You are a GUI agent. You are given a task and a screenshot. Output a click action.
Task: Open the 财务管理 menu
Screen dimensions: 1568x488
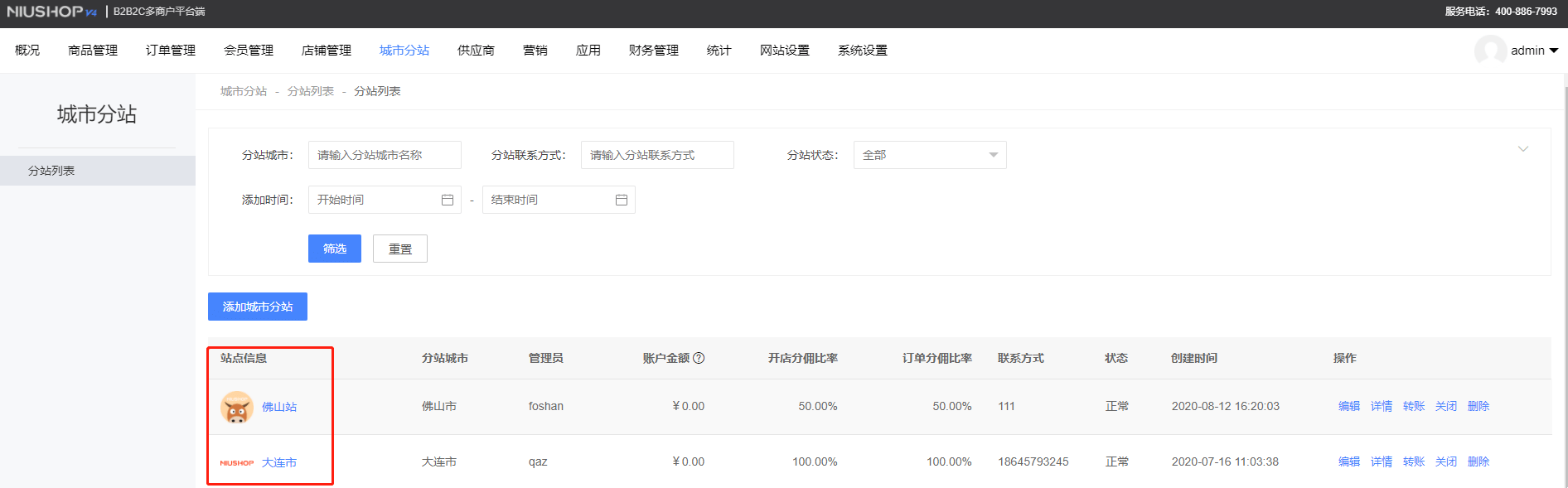point(654,51)
